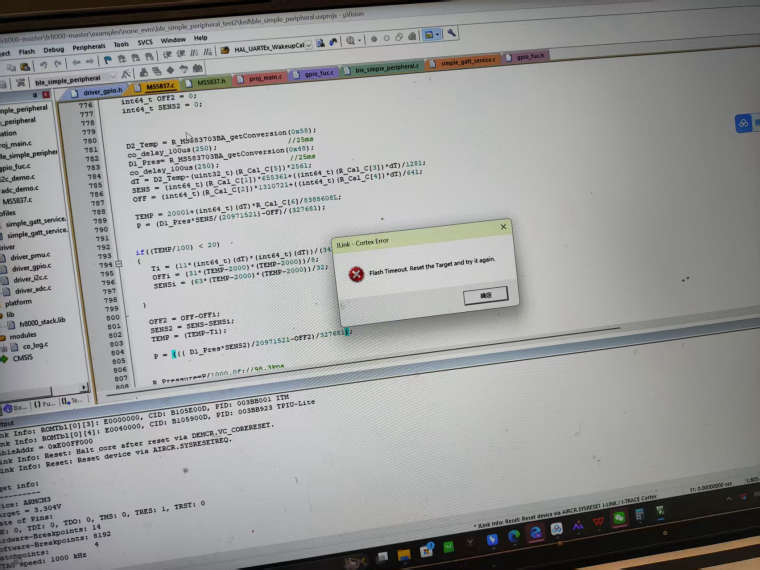Open Microsoft Edge from the taskbar
Screen dimensions: 760x570
point(514,536)
